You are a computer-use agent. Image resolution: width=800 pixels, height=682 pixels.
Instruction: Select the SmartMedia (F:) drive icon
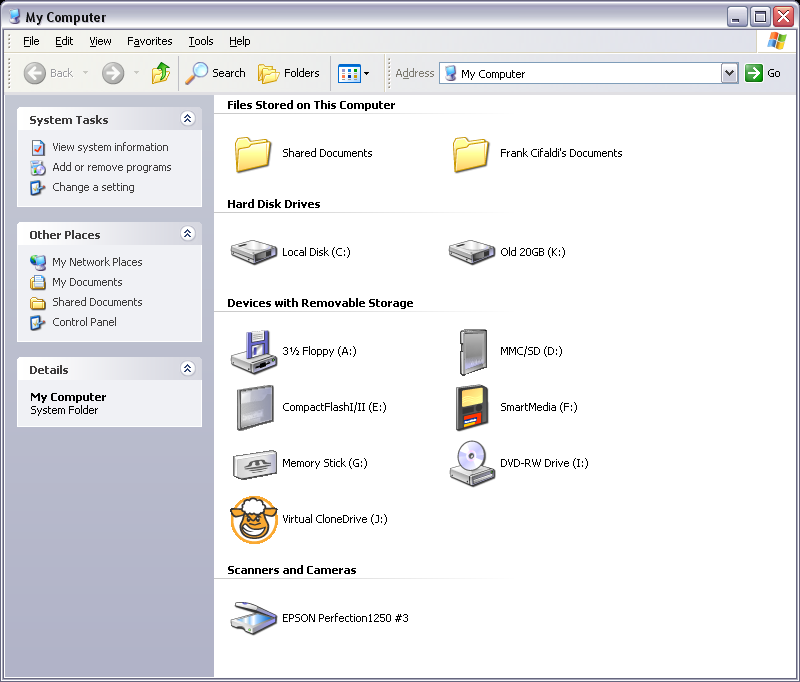pyautogui.click(x=471, y=407)
